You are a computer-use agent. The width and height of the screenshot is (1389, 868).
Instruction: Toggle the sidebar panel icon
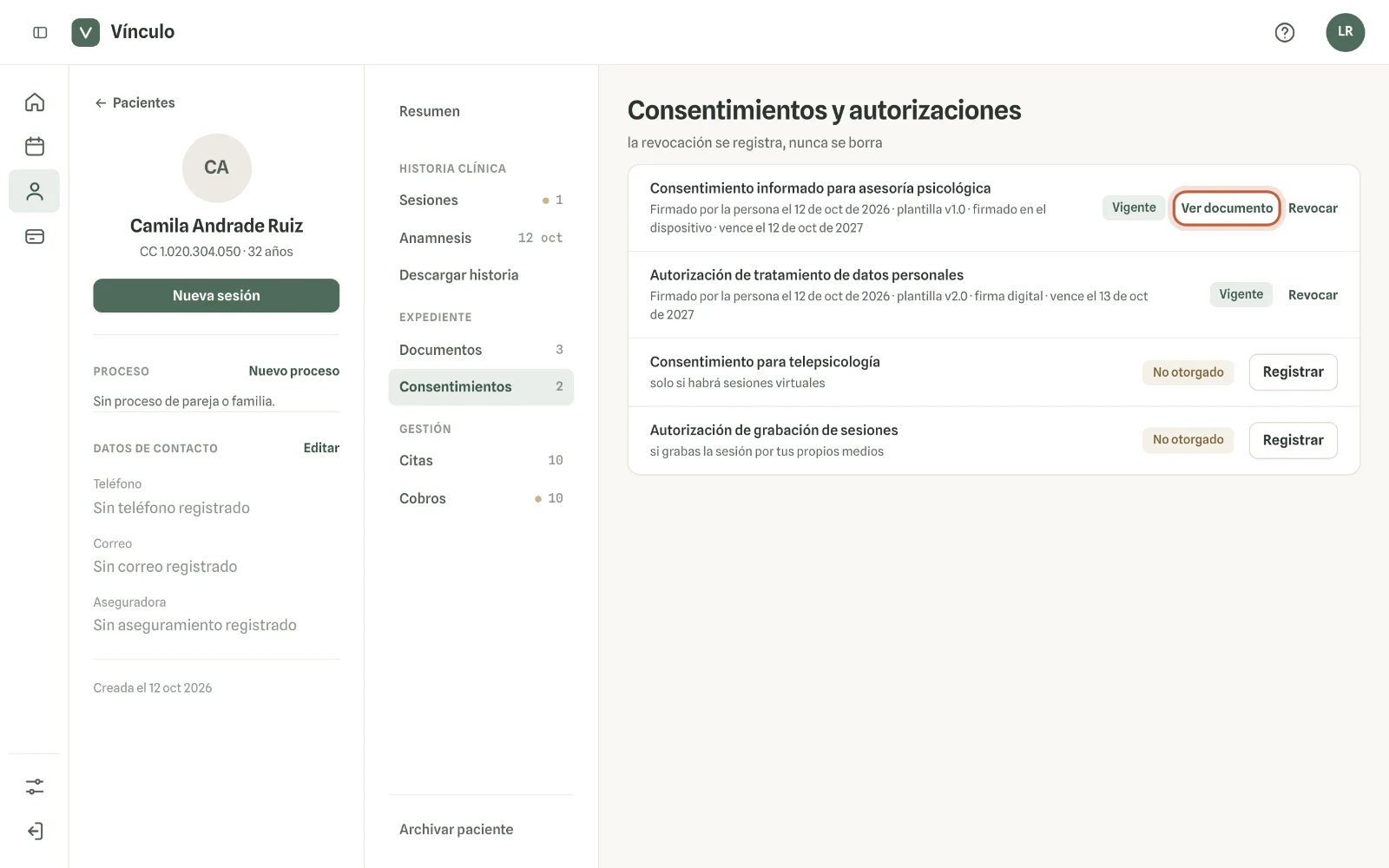coord(40,32)
